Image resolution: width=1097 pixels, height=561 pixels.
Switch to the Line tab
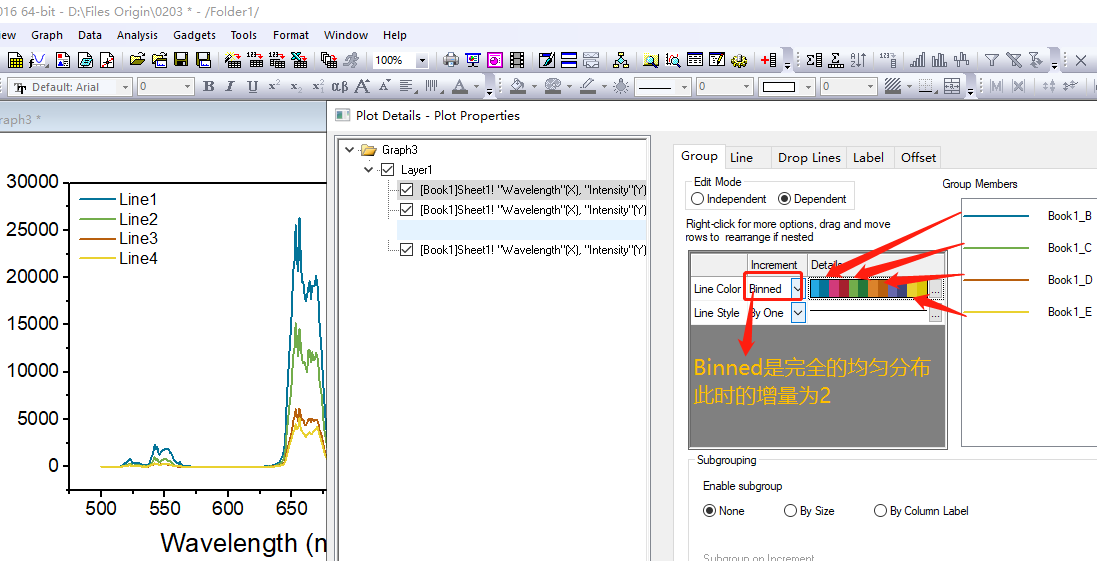coord(742,157)
